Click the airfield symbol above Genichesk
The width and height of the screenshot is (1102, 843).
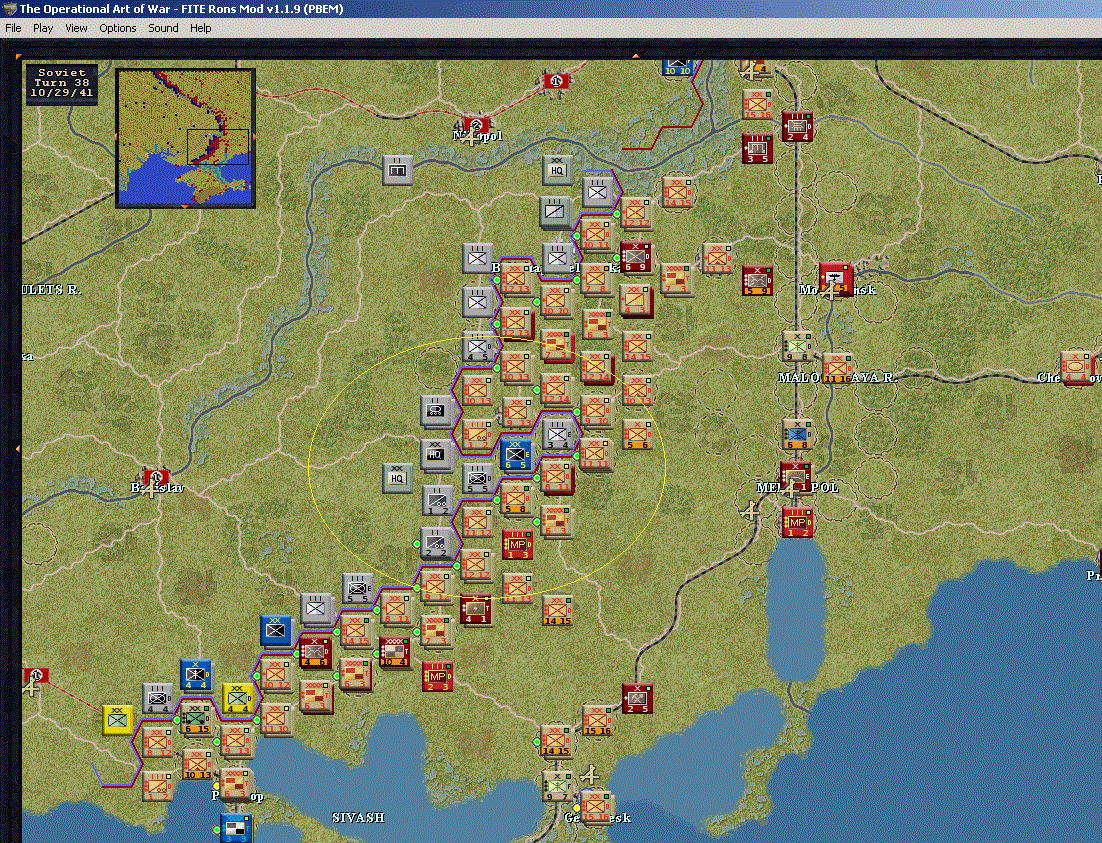(x=590, y=774)
